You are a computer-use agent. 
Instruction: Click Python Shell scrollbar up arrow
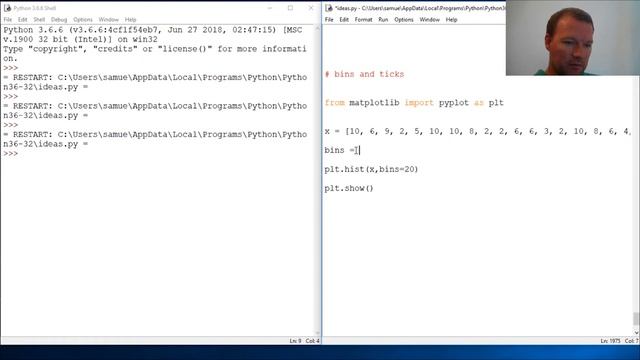click(318, 29)
